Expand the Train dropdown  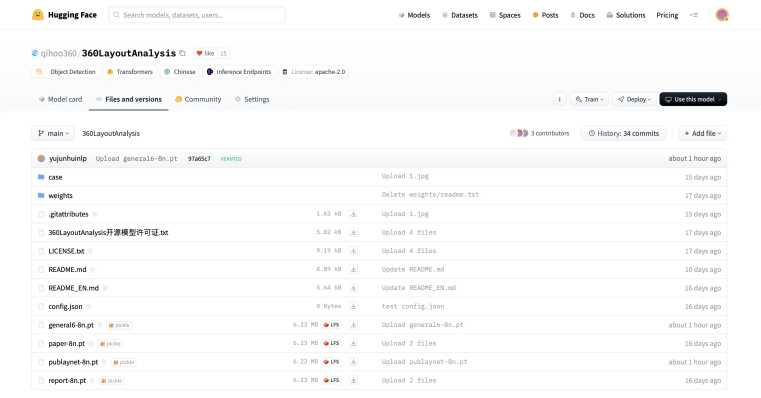589,99
